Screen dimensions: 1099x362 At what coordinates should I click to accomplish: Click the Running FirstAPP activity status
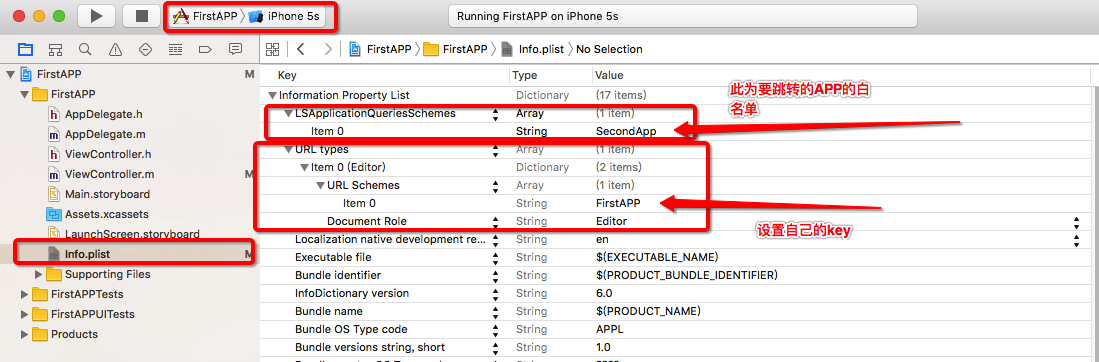tap(682, 16)
